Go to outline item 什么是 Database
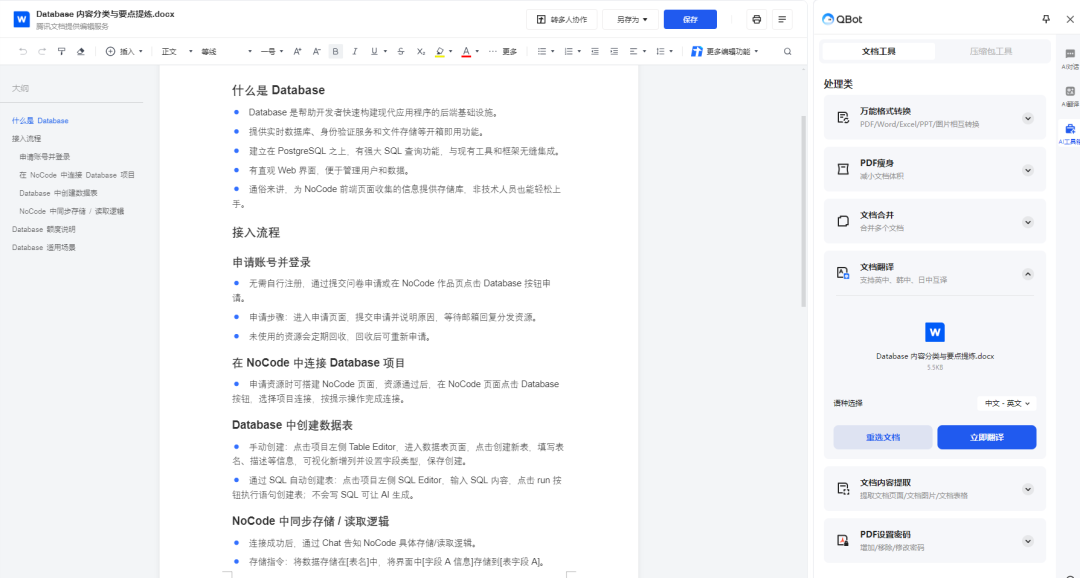 40,121
